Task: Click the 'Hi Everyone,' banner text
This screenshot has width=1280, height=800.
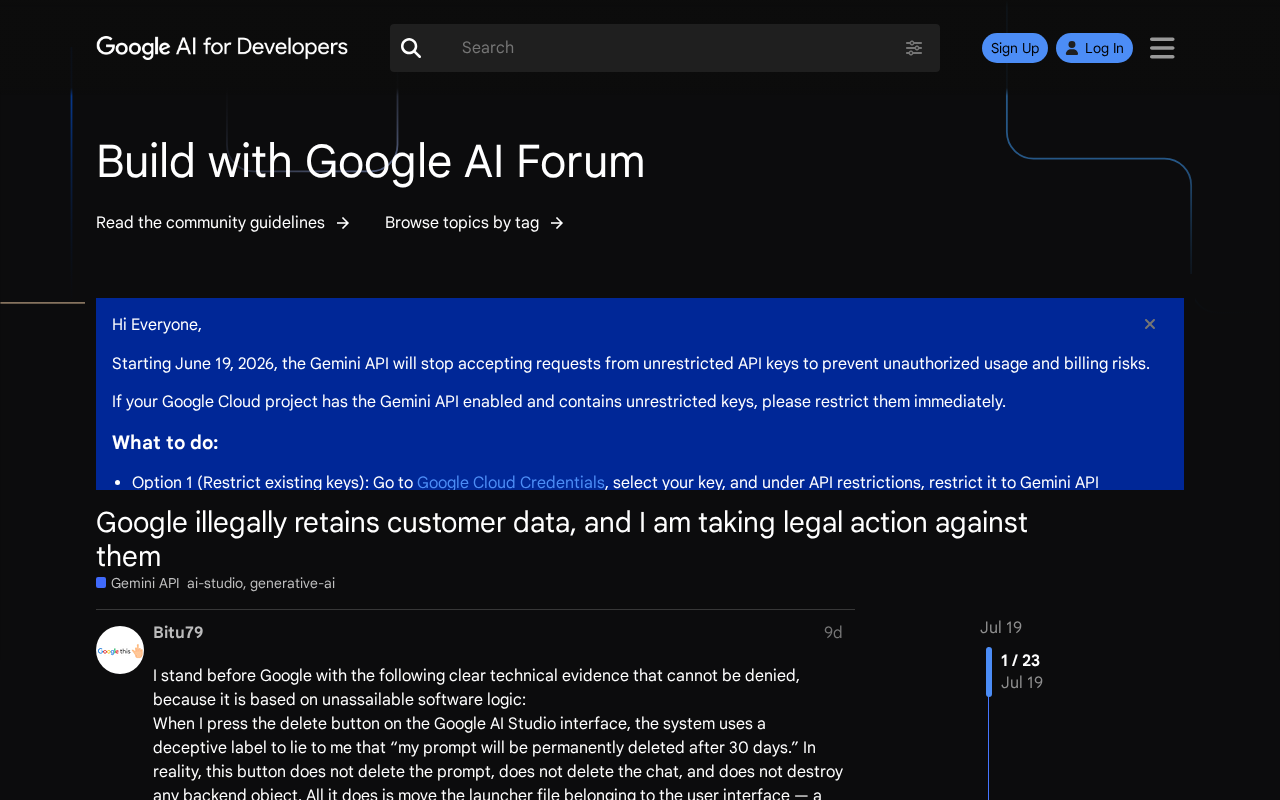Action: [x=157, y=324]
